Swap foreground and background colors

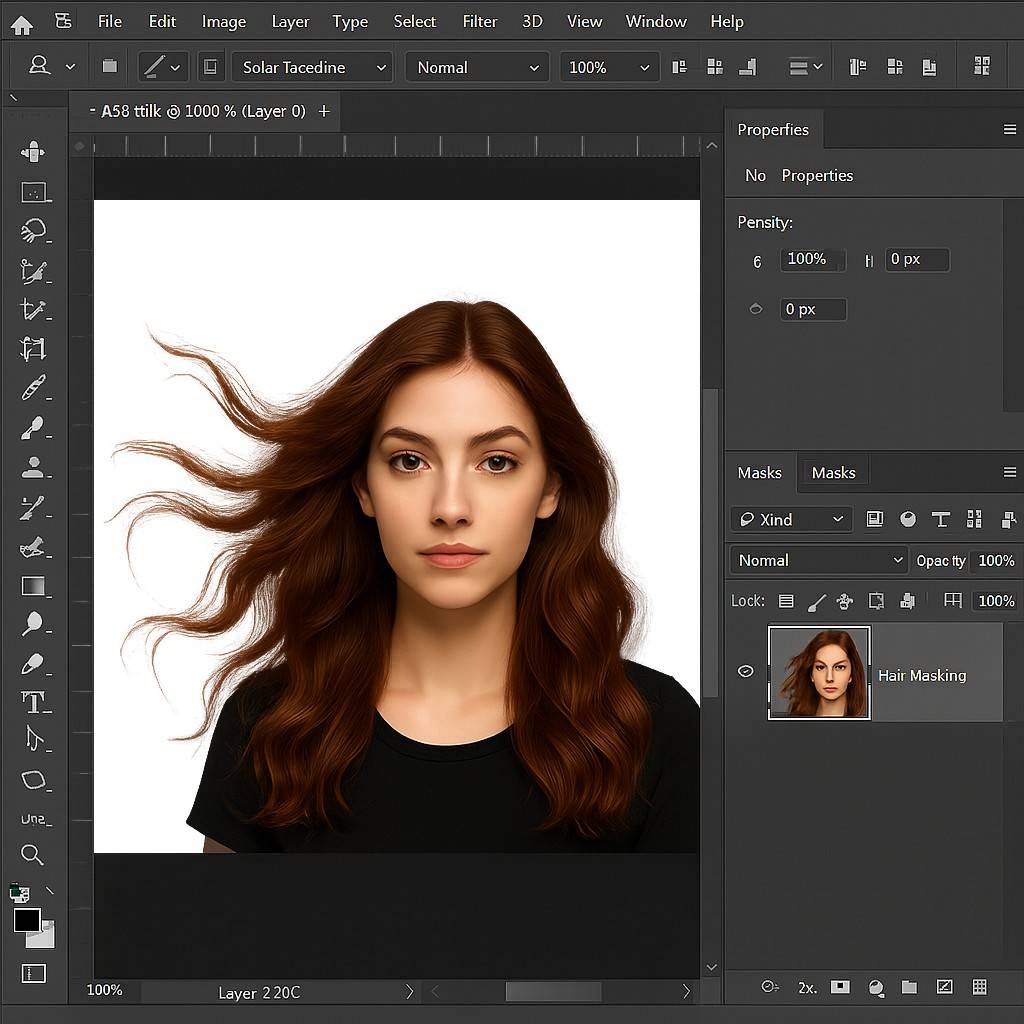pyautogui.click(x=50, y=890)
